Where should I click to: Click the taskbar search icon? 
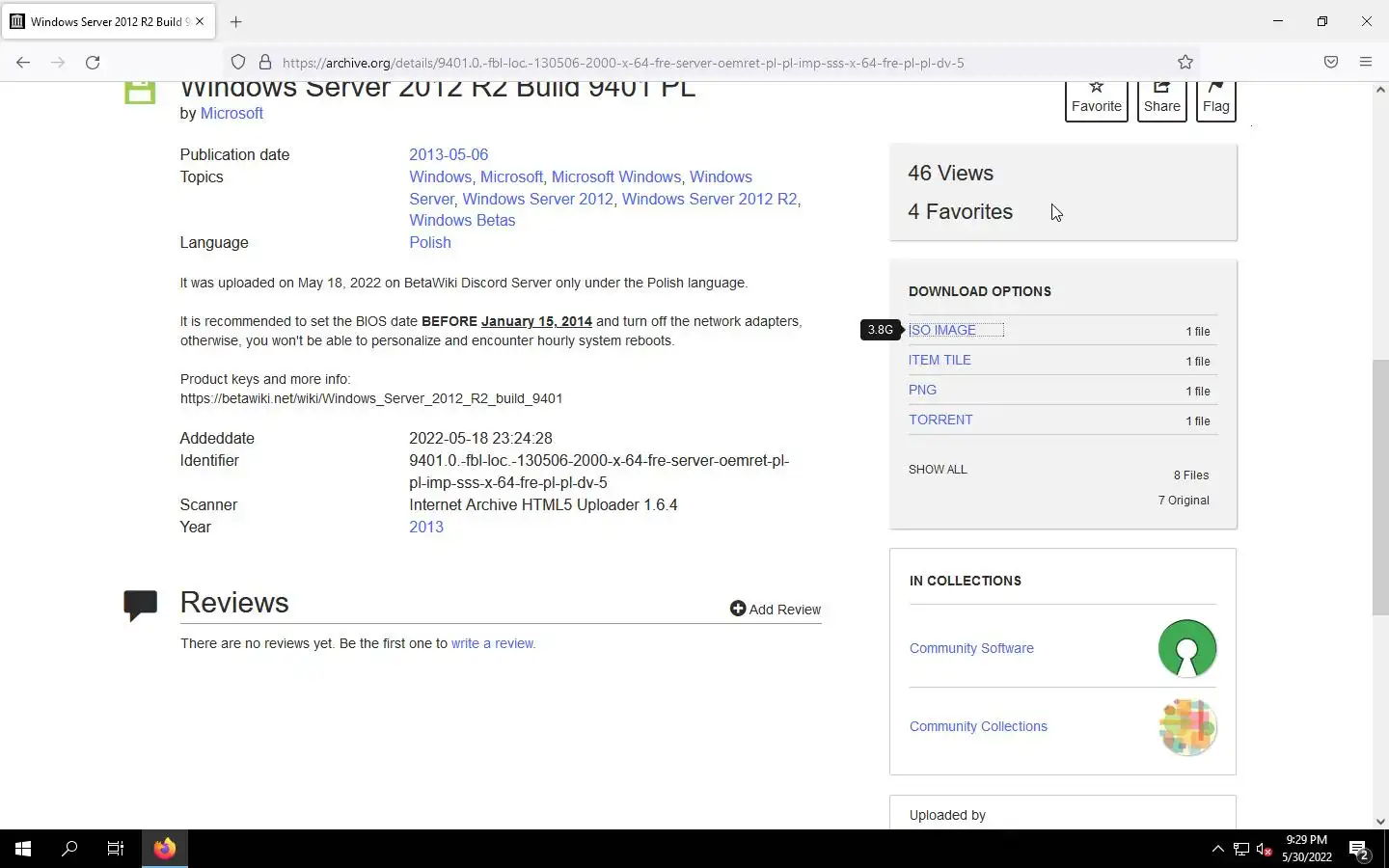pyautogui.click(x=69, y=849)
